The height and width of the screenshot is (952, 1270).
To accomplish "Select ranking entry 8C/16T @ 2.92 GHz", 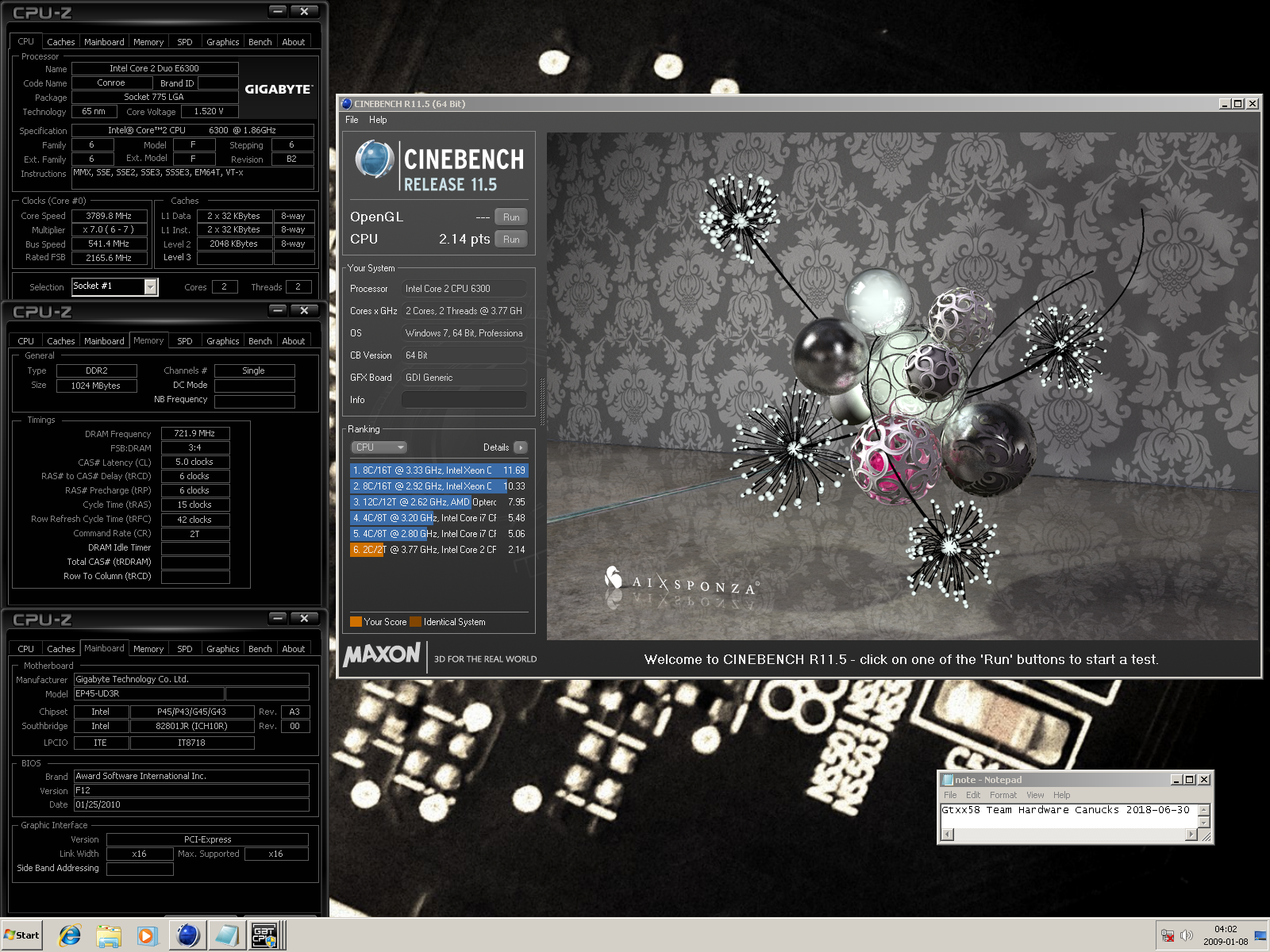I will click(x=439, y=486).
